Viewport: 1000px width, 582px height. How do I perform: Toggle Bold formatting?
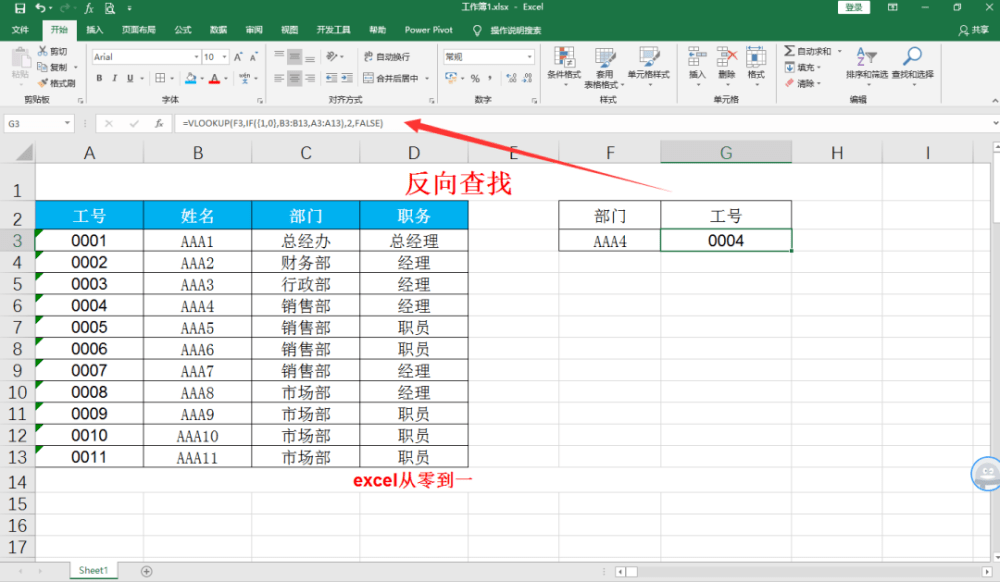click(99, 78)
